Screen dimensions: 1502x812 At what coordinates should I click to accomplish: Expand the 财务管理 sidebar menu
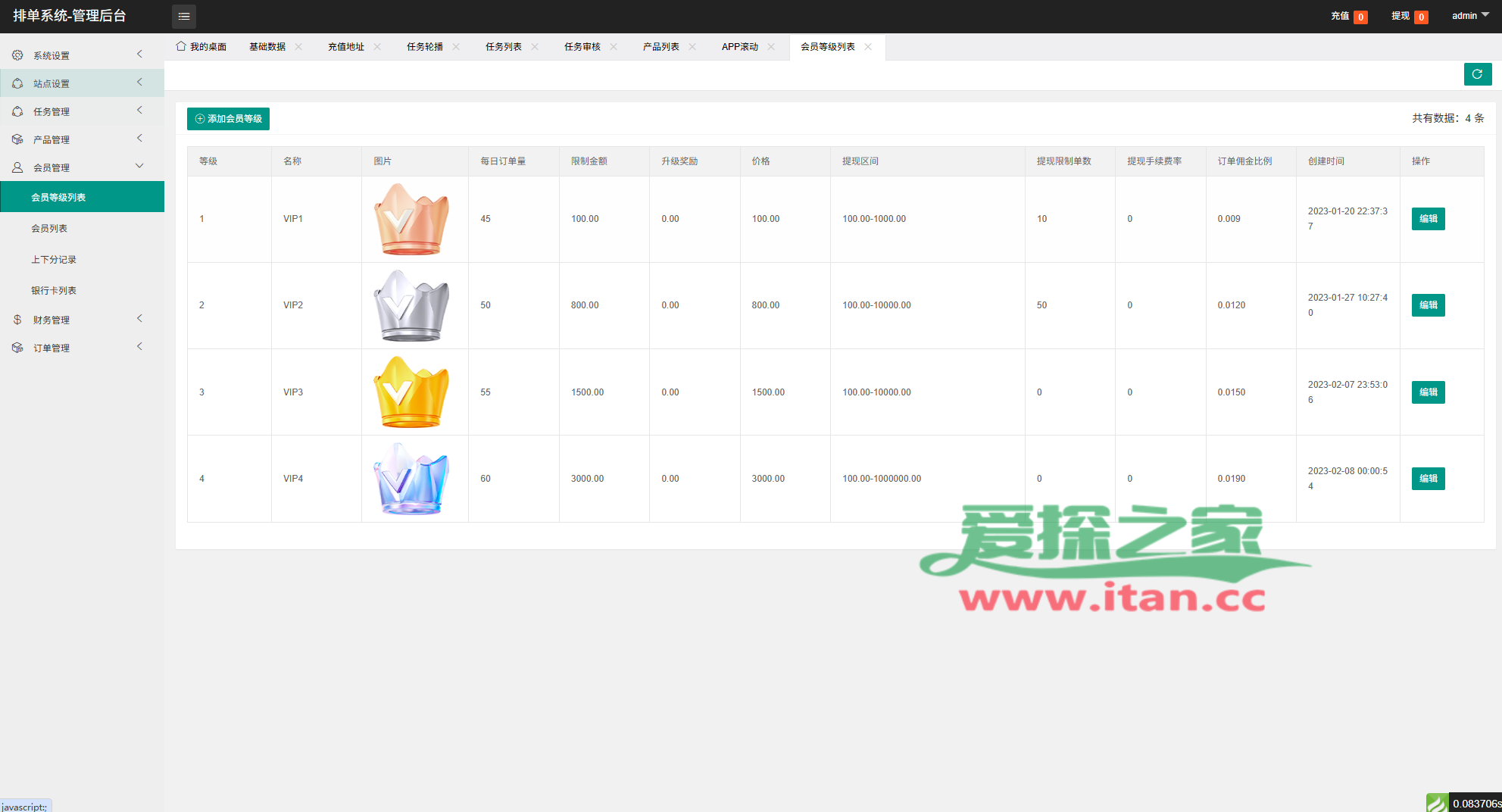coord(82,320)
